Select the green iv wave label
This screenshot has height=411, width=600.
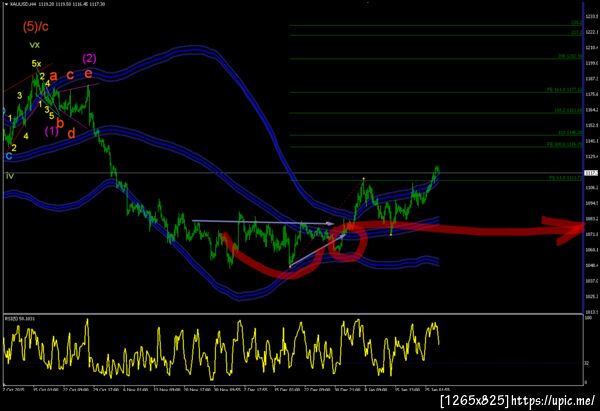pyautogui.click(x=10, y=176)
